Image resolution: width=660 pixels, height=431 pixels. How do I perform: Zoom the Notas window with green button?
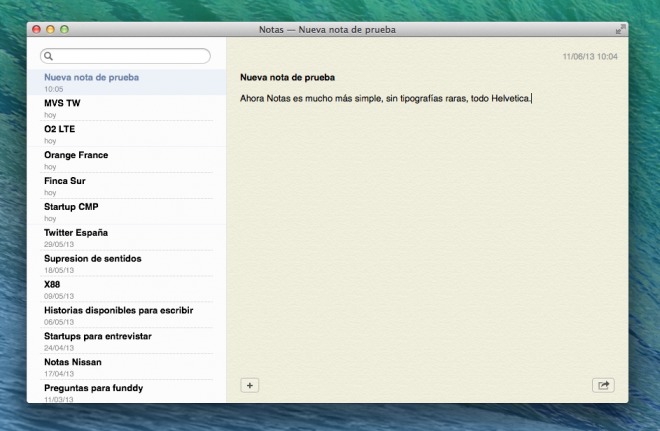64,29
